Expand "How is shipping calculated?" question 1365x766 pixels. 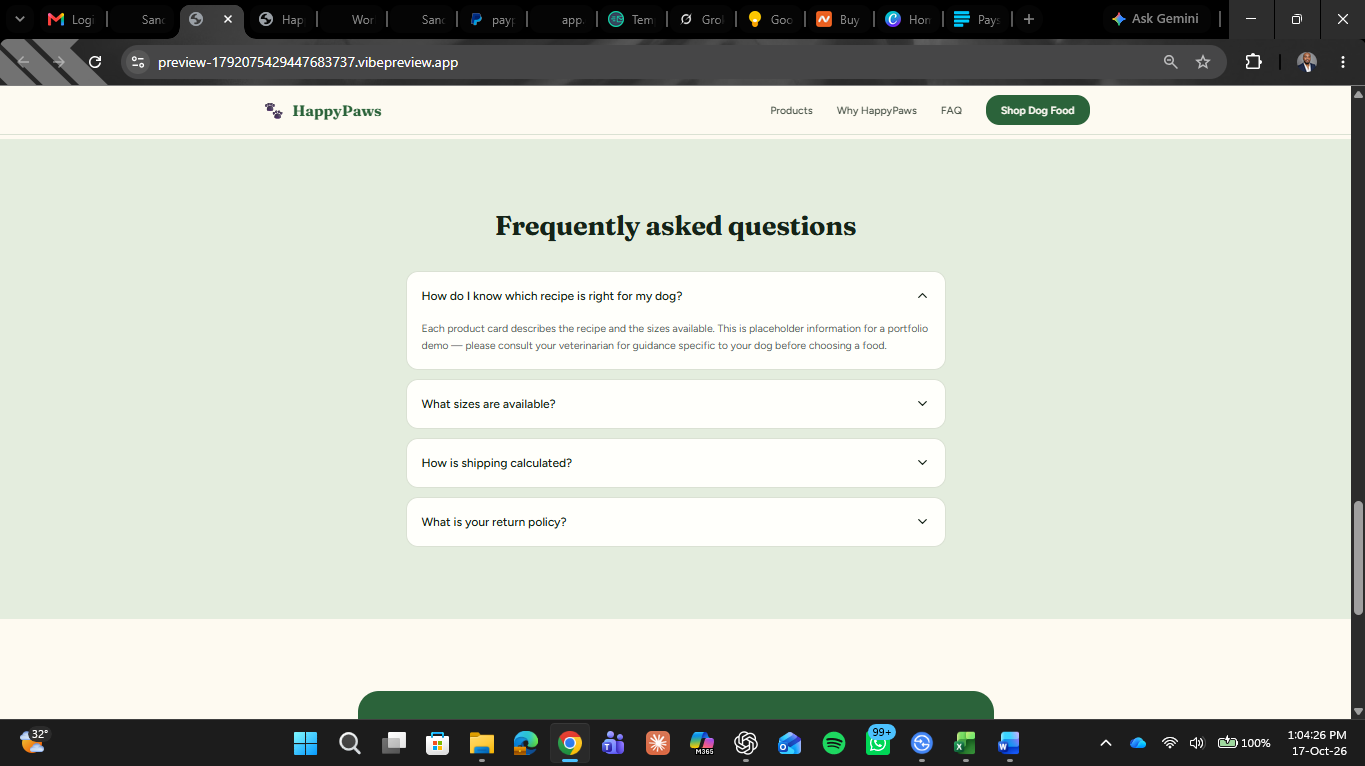(x=676, y=463)
